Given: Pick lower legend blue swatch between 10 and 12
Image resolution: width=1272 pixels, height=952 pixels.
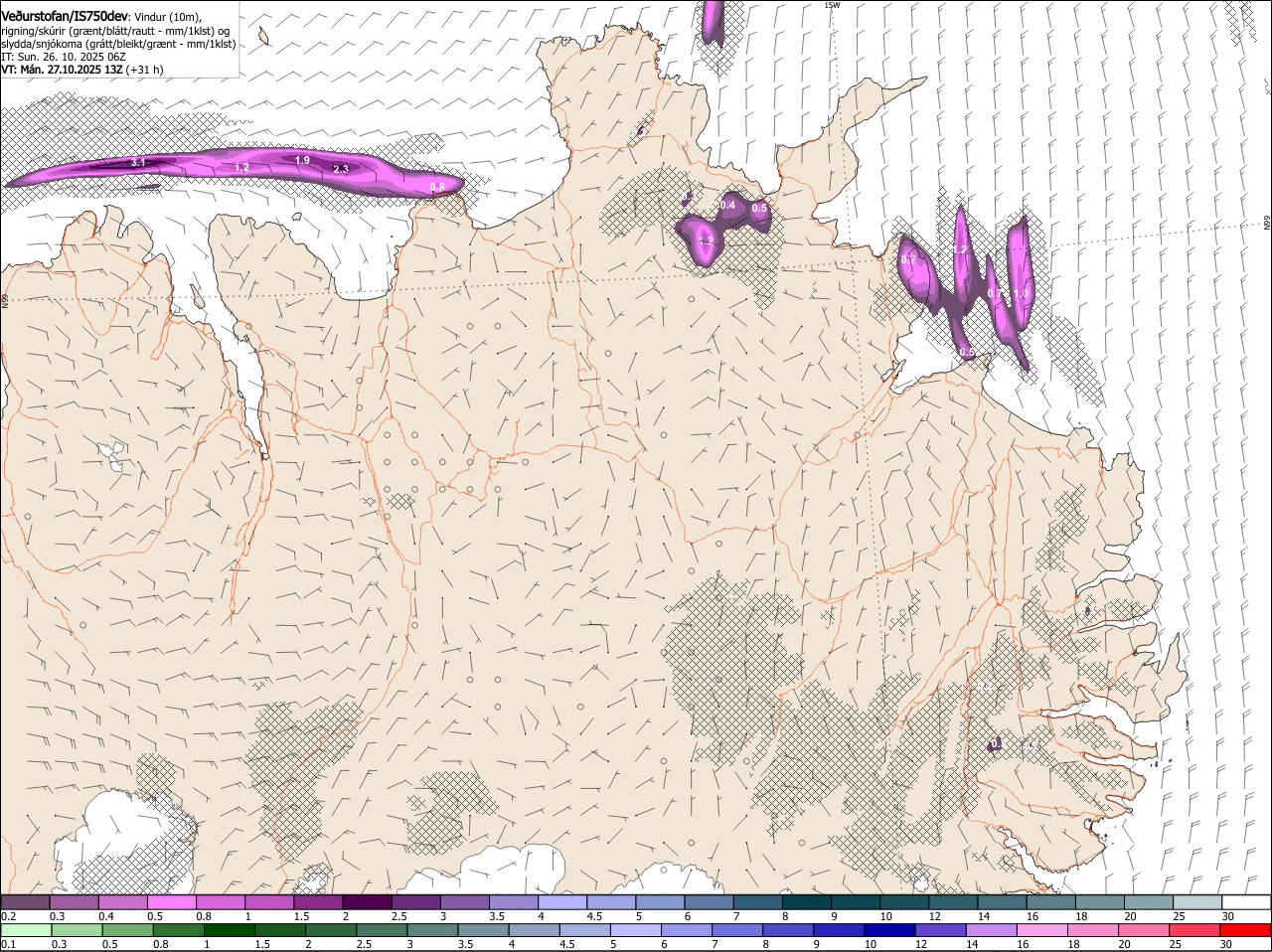Looking at the screenshot, I should coord(891,931).
